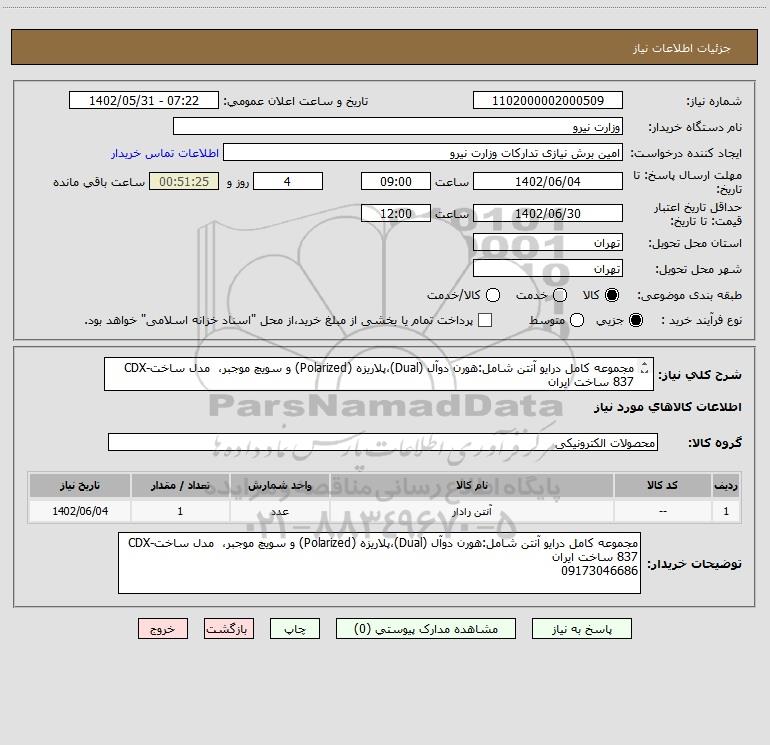
Task: Select the خدمت radio button
Action: (560, 295)
